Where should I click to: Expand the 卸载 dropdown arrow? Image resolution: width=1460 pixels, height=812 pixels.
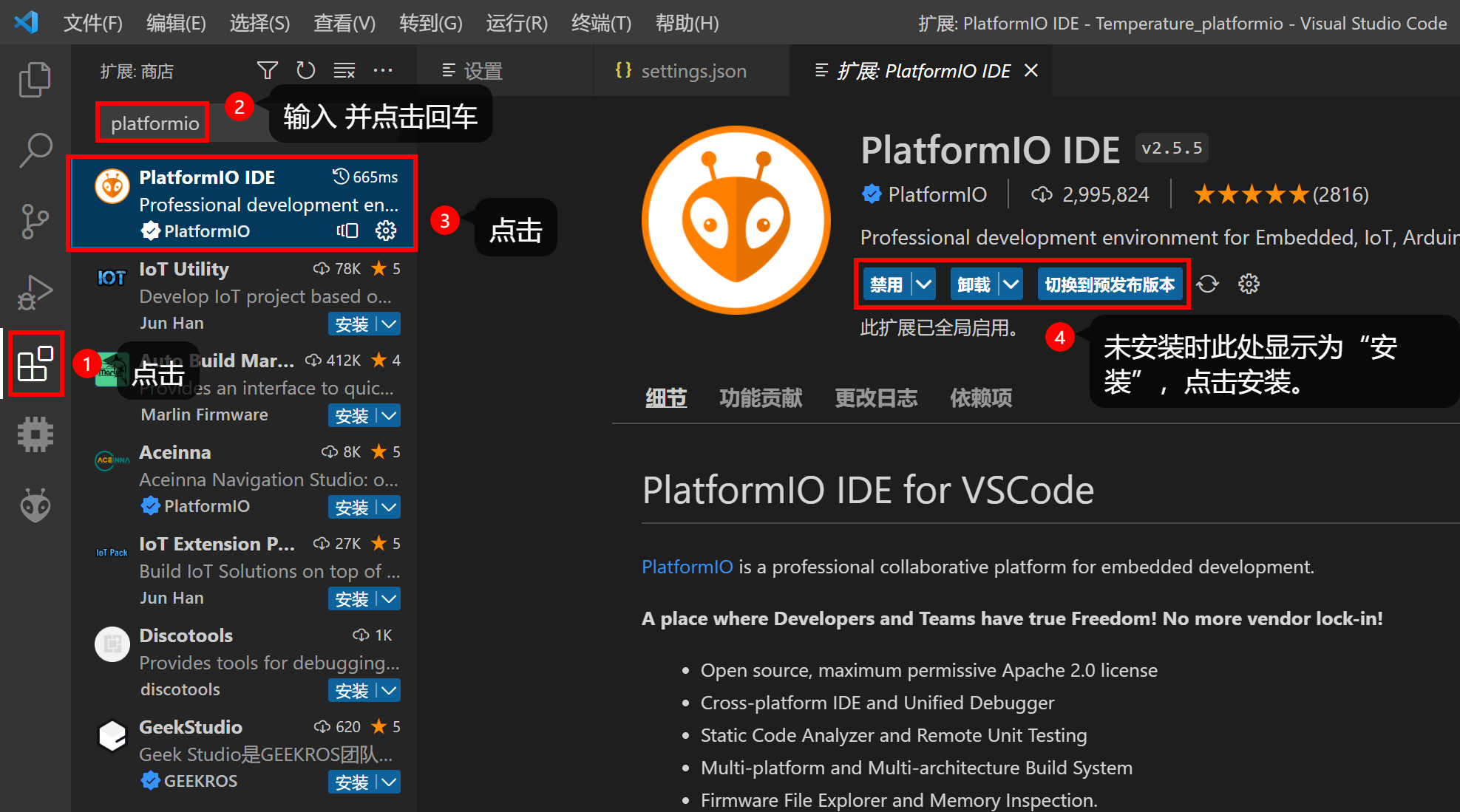(x=1011, y=284)
